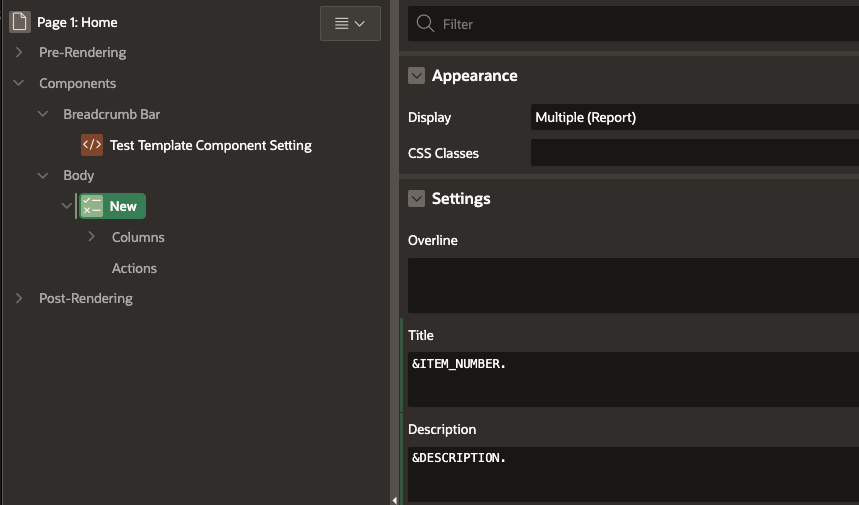Click the page icon beside Page 1: Home
This screenshot has height=505, width=859.
point(20,22)
